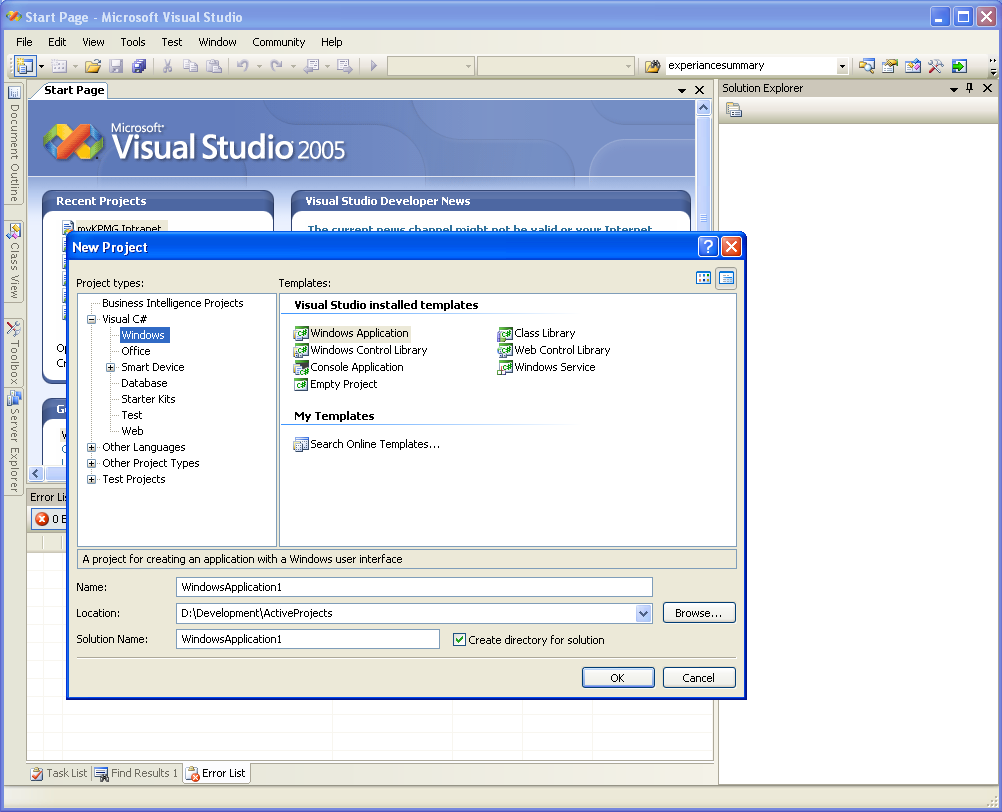
Task: Click the Redo toolbar icon
Action: [276, 66]
